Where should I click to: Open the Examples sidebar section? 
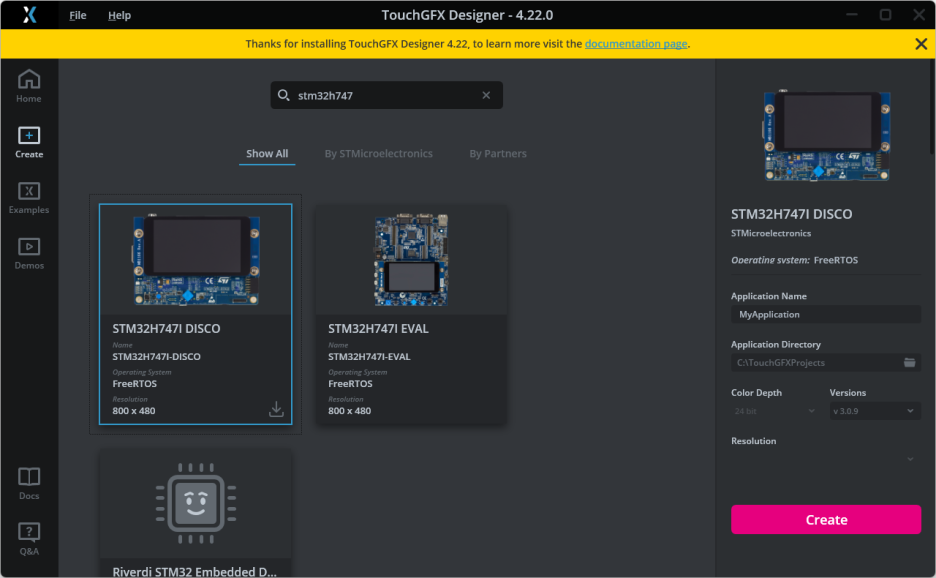29,198
